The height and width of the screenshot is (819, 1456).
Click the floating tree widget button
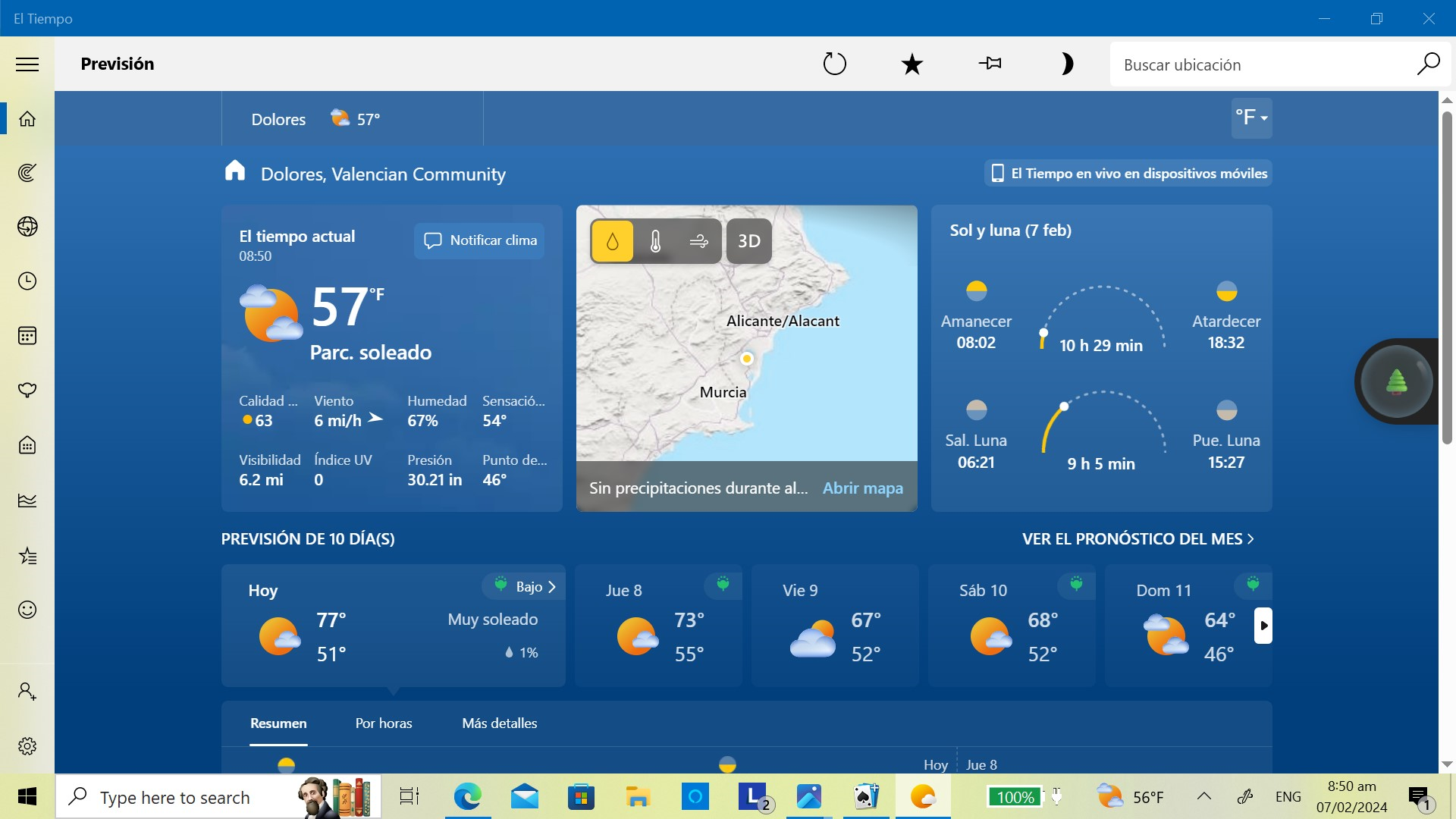point(1397,381)
